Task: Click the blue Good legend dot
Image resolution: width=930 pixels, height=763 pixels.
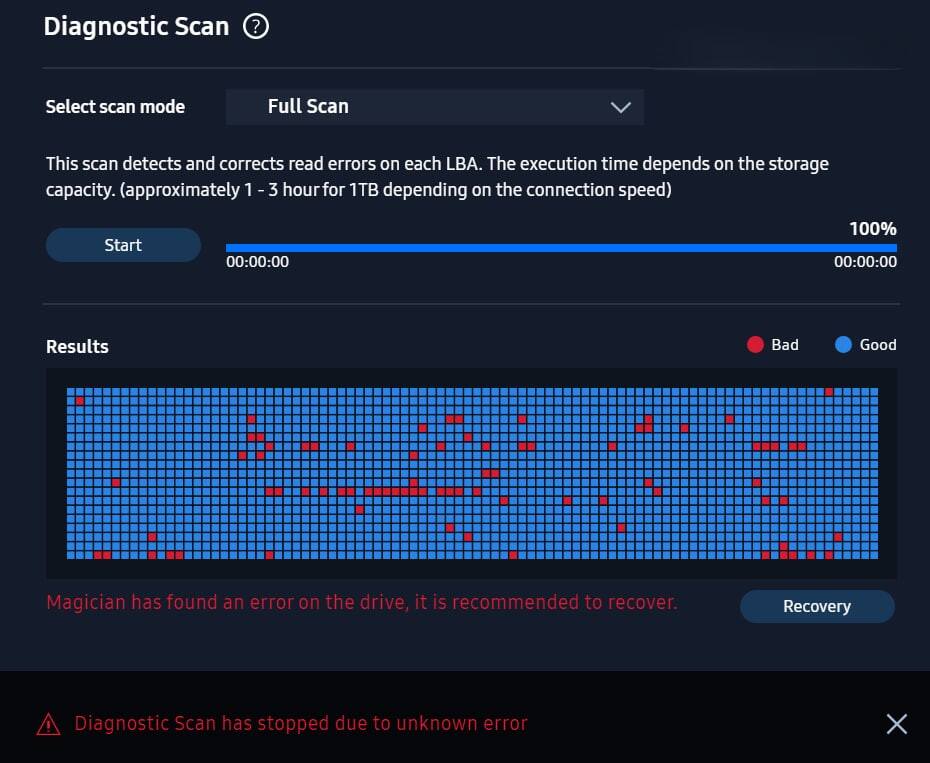Action: [x=843, y=345]
